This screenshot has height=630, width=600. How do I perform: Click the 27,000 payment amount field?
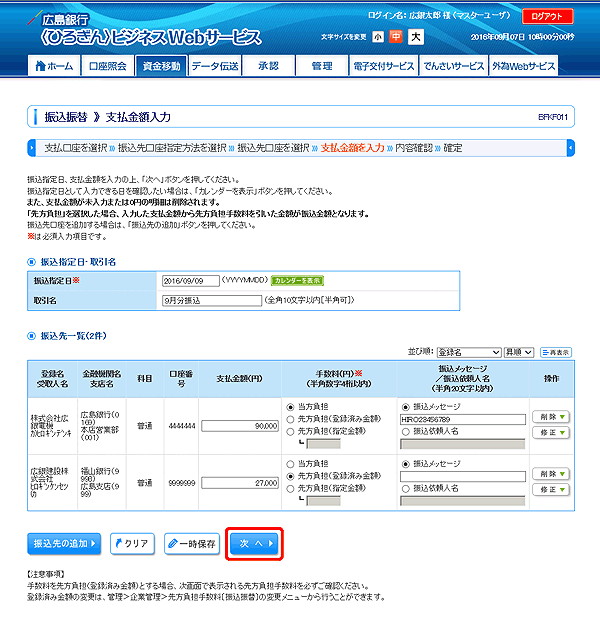[240, 483]
